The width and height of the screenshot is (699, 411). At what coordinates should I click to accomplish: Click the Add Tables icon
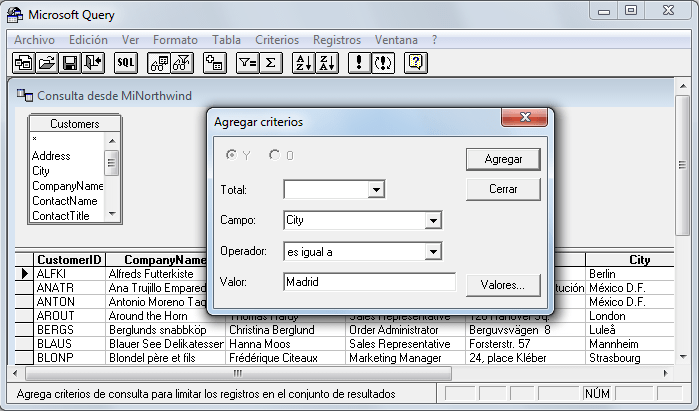click(215, 63)
